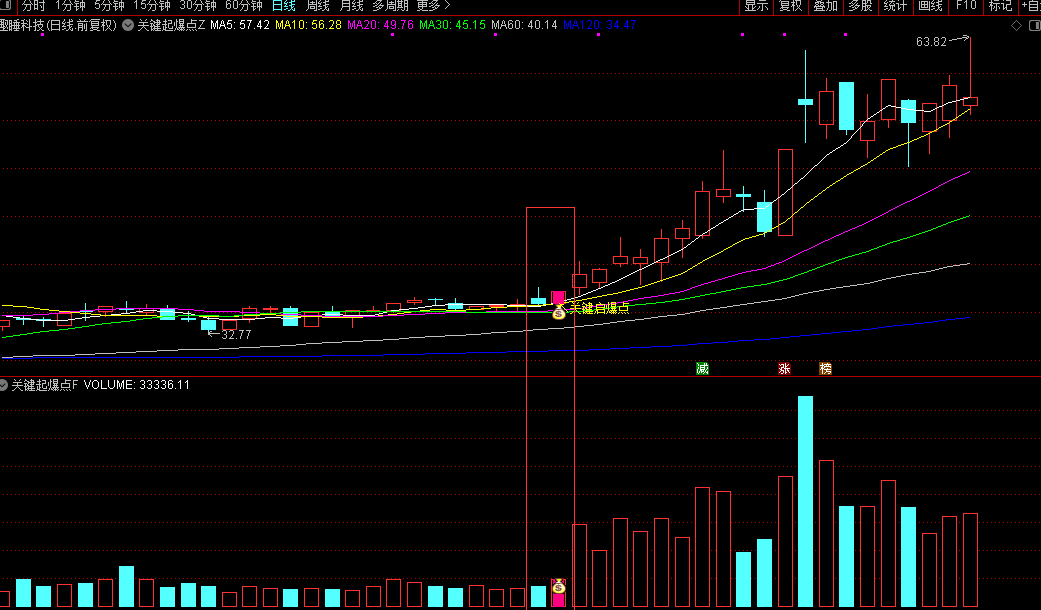
Task: Click the 标记 mark button
Action: (x=1000, y=6)
